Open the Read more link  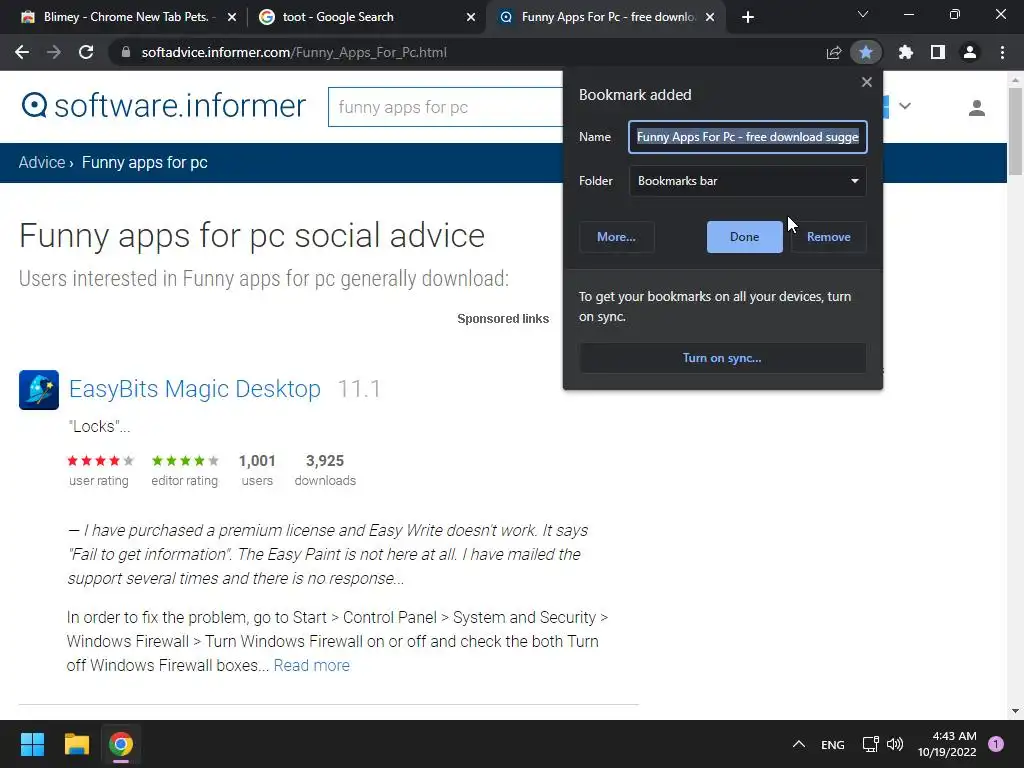pyautogui.click(x=312, y=665)
